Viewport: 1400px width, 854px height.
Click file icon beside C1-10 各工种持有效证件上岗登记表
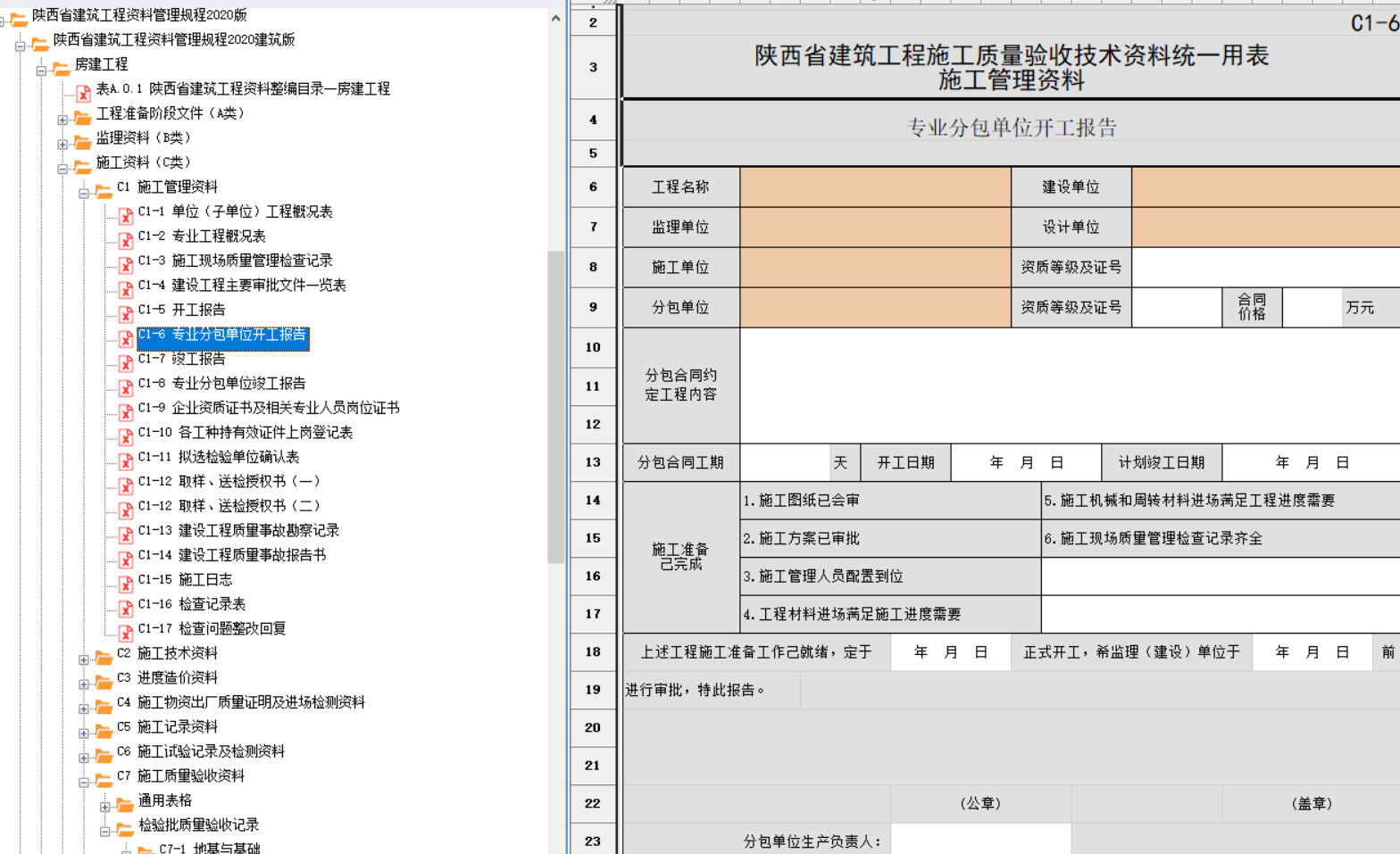[x=126, y=435]
